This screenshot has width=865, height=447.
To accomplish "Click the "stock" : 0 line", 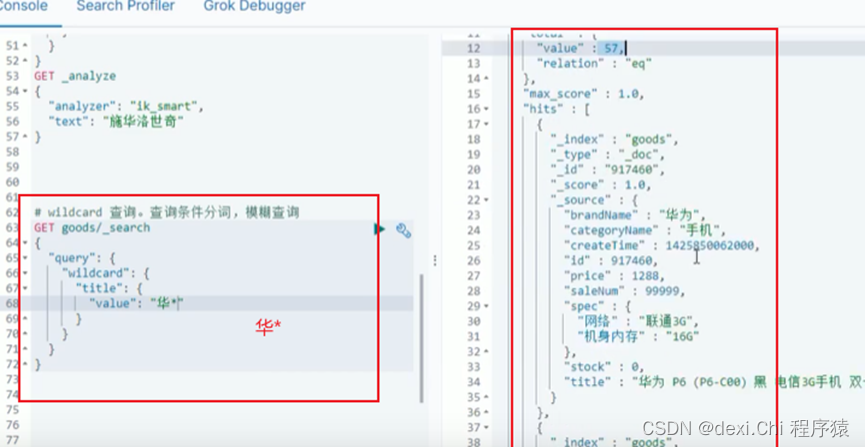I will pyautogui.click(x=604, y=366).
